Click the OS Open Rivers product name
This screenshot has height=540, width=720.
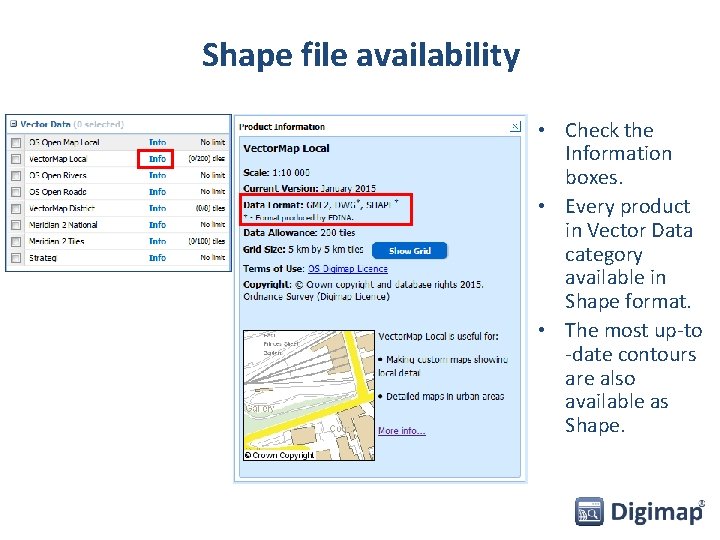pos(58,175)
